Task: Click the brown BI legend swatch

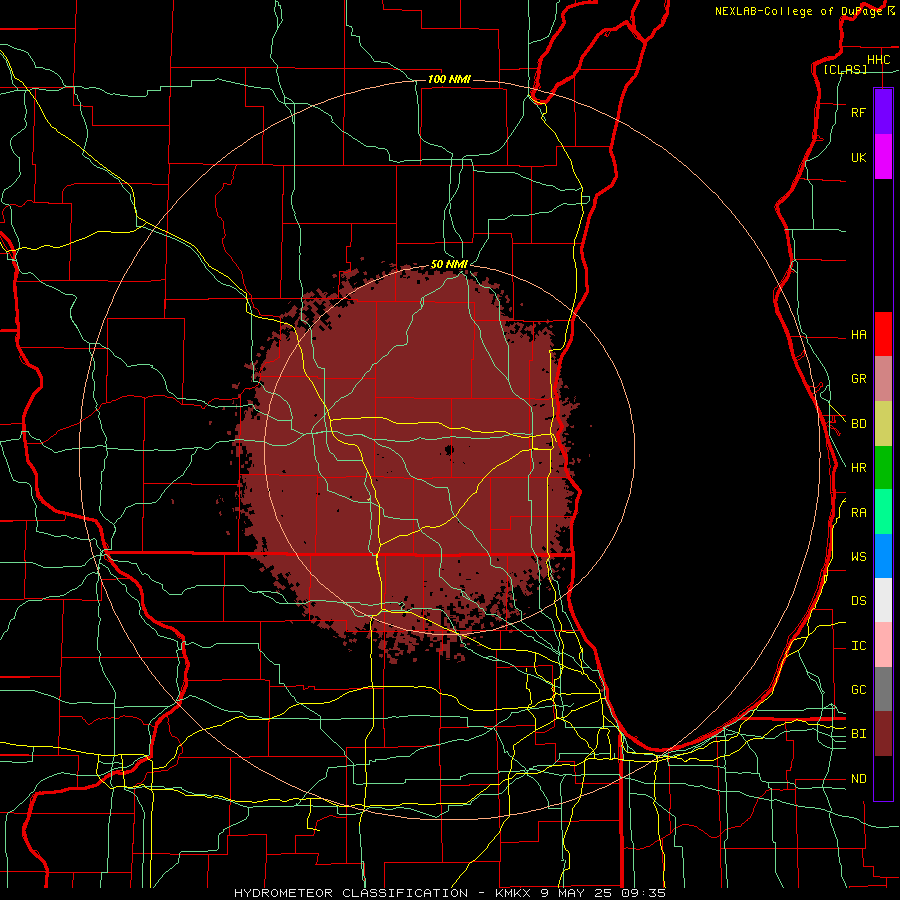Action: [883, 734]
